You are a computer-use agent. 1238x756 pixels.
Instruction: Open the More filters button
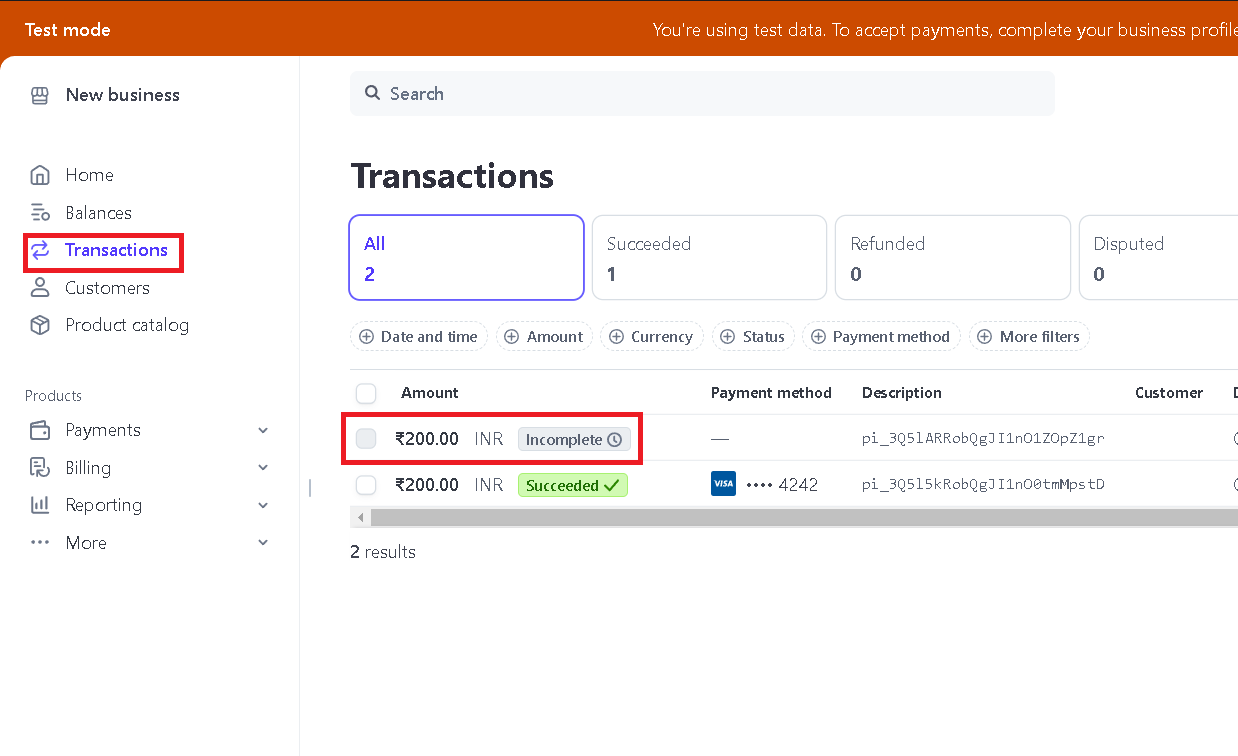(1029, 337)
